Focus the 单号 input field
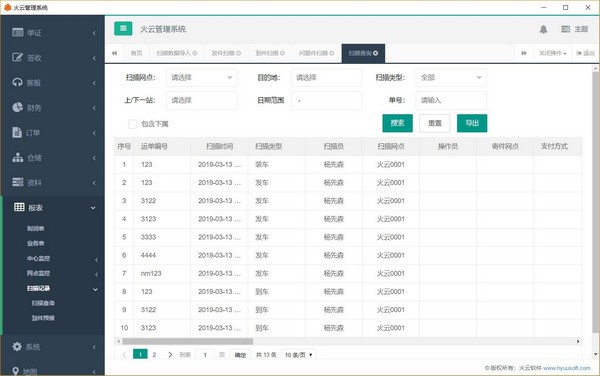The width and height of the screenshot is (600, 376). click(x=451, y=100)
